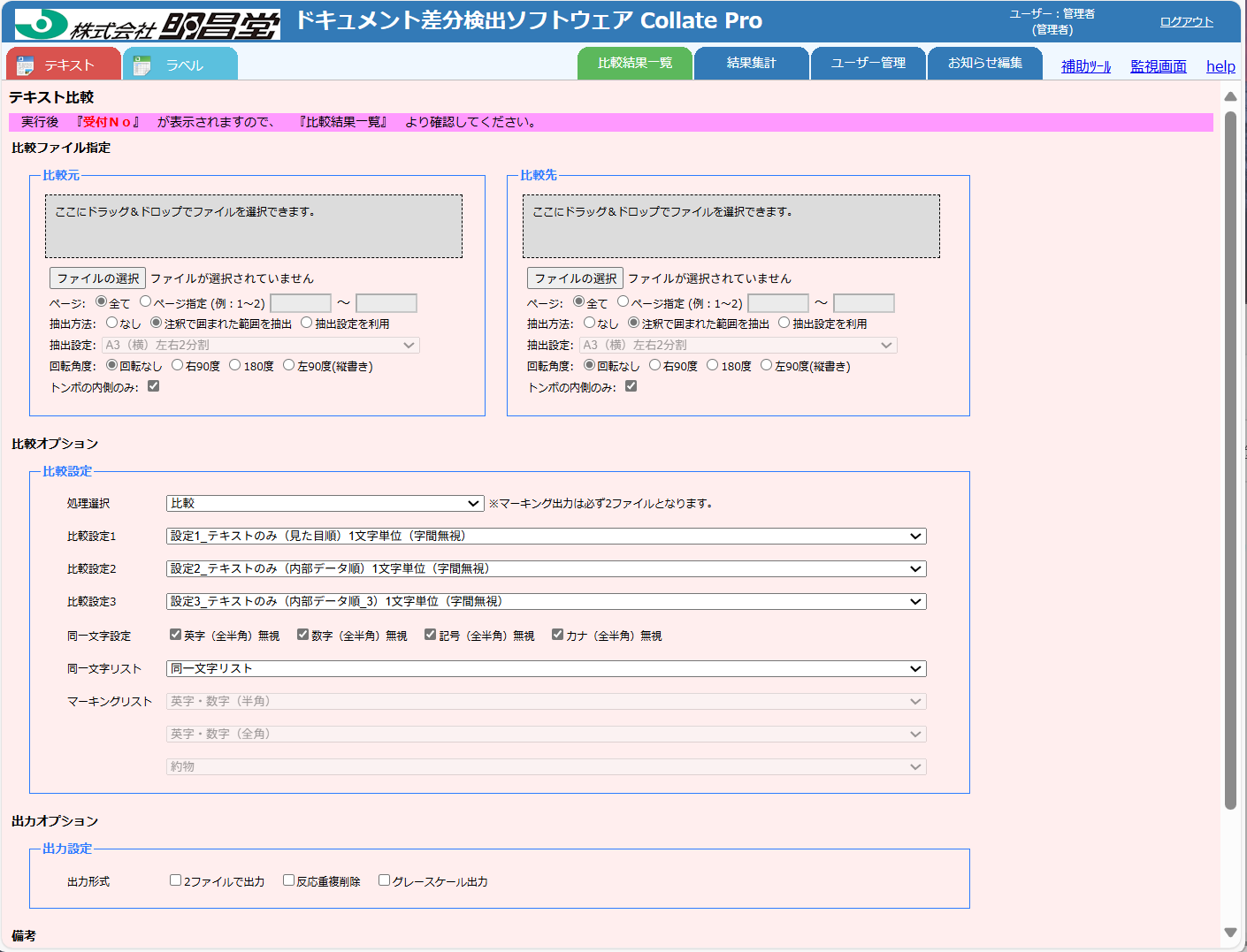The width and height of the screenshot is (1247, 952).
Task: Open the 比較結果一覧 tab
Action: (634, 63)
